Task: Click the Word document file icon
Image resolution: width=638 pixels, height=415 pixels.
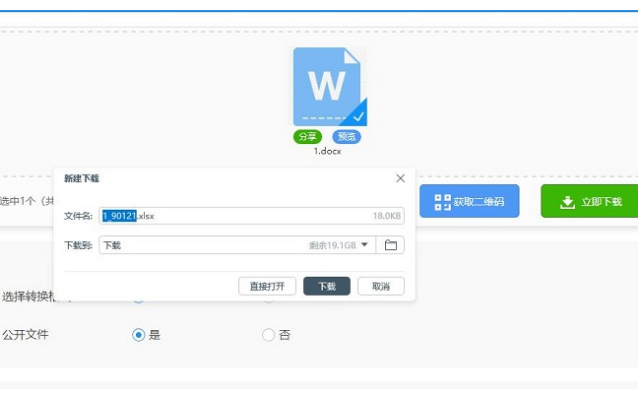Action: (x=330, y=87)
